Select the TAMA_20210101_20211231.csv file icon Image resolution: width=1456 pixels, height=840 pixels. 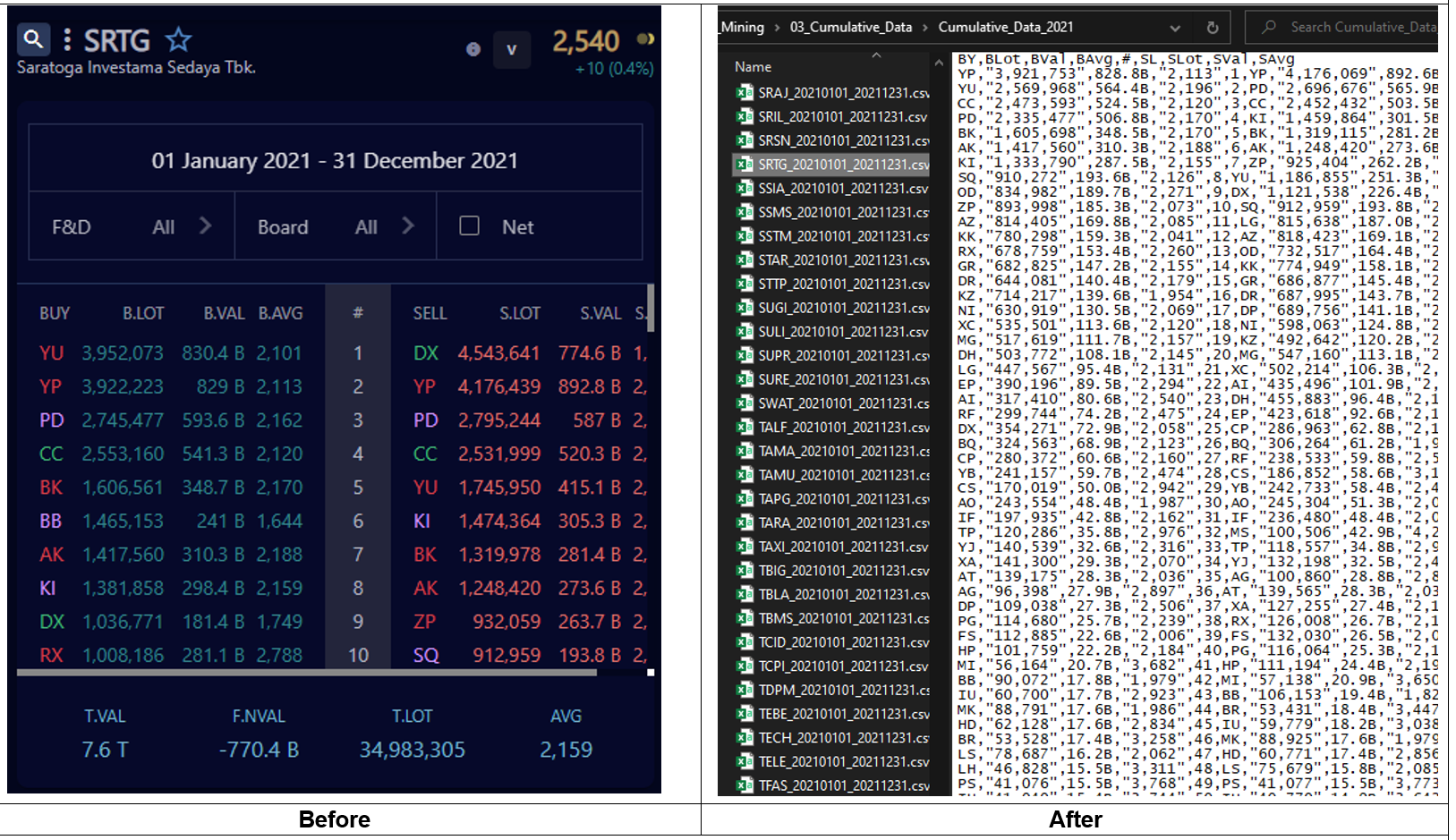pos(745,451)
